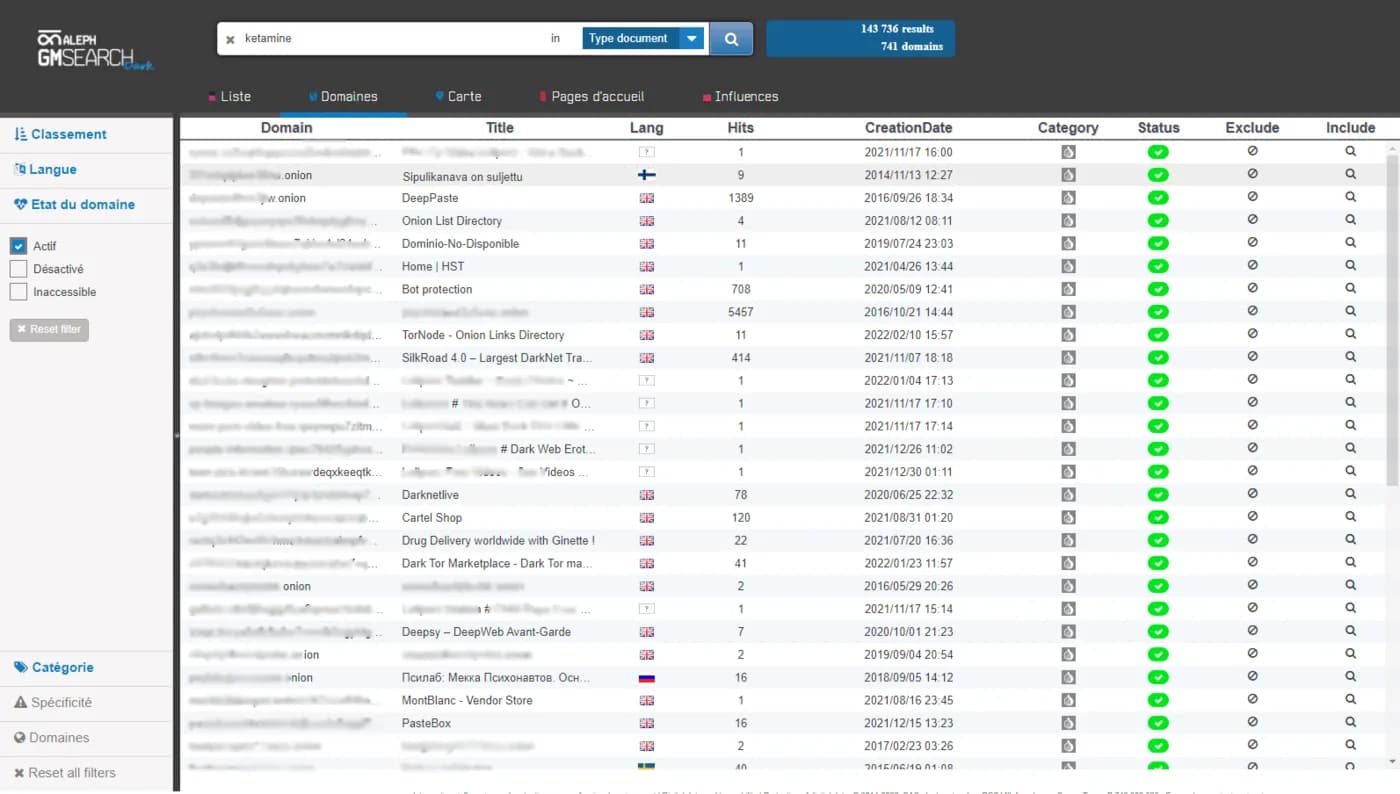This screenshot has width=1400, height=794.
Task: Exclude the TorNode - Onion Links Directory domain
Action: coord(1252,334)
